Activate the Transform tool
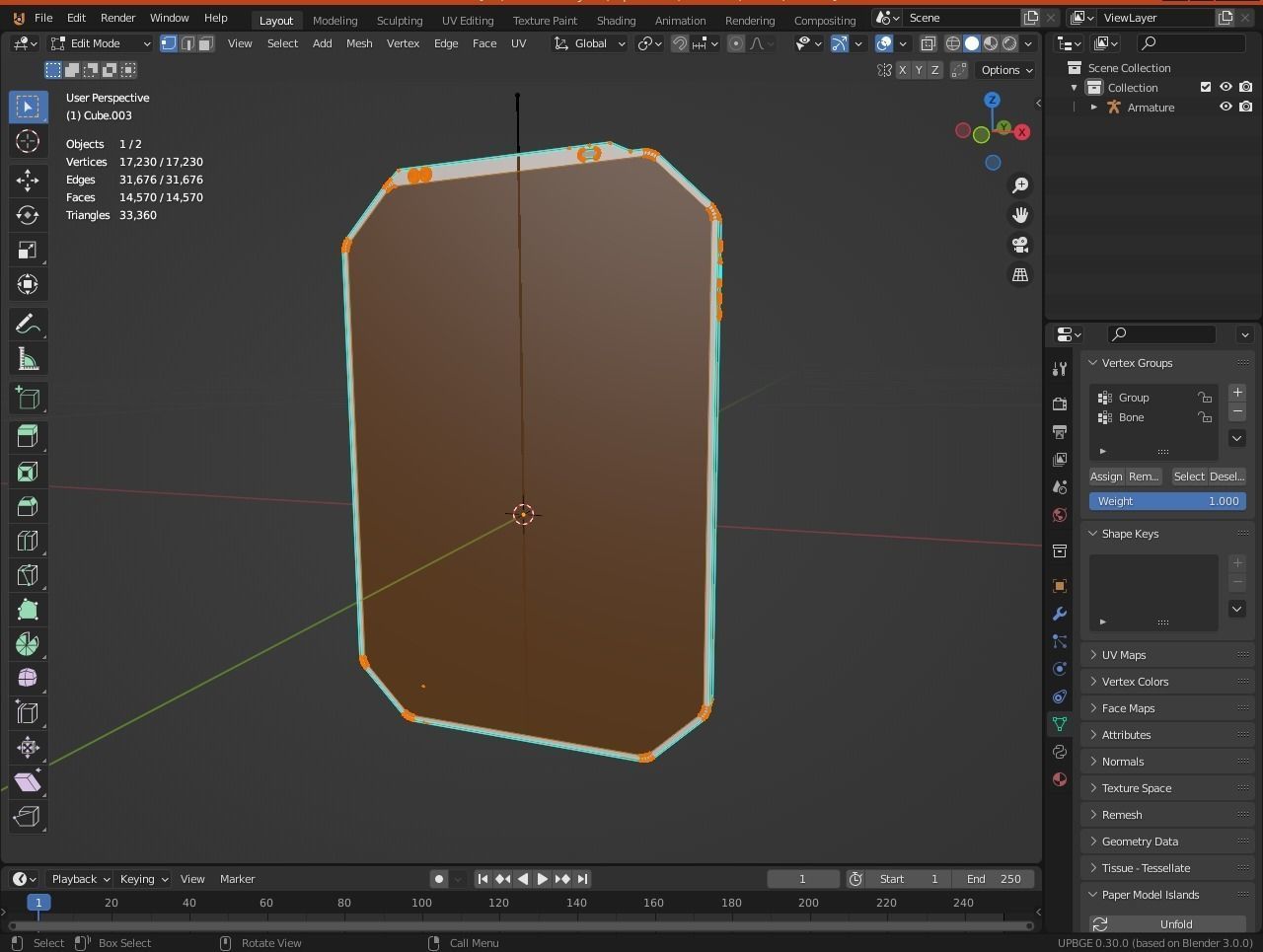Viewport: 1263px width, 952px height. pos(28,284)
